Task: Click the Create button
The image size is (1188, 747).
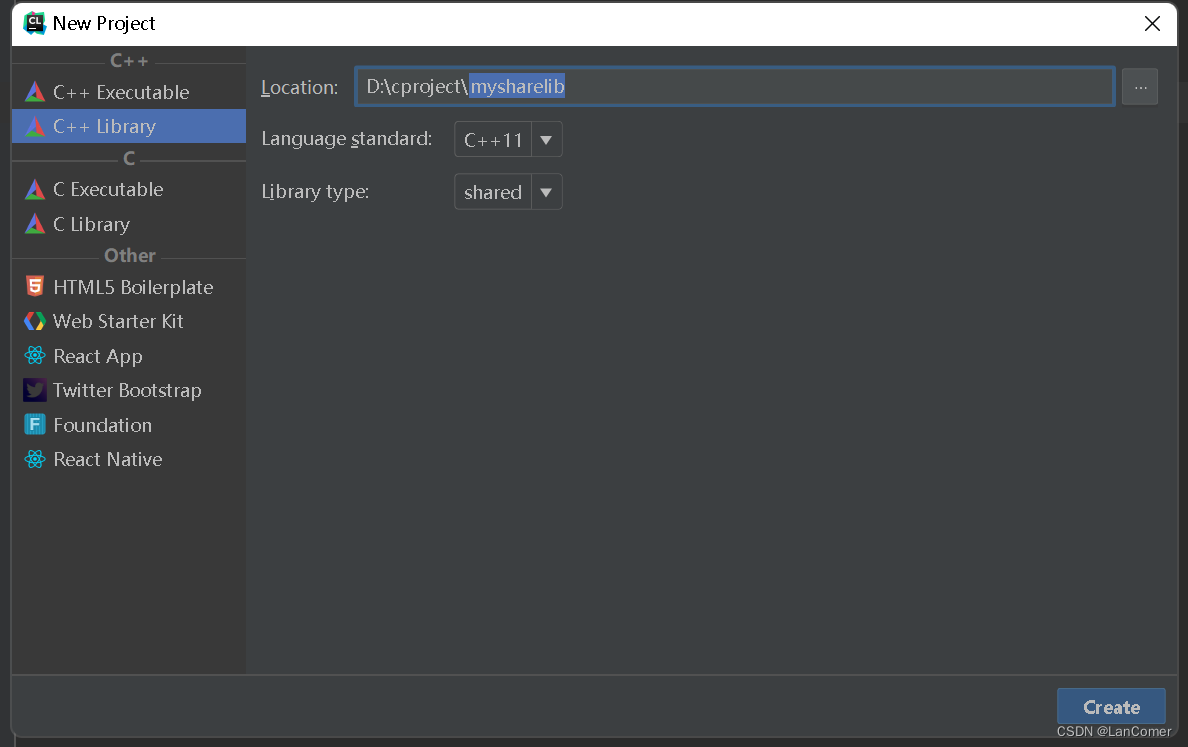Action: tap(1111, 707)
